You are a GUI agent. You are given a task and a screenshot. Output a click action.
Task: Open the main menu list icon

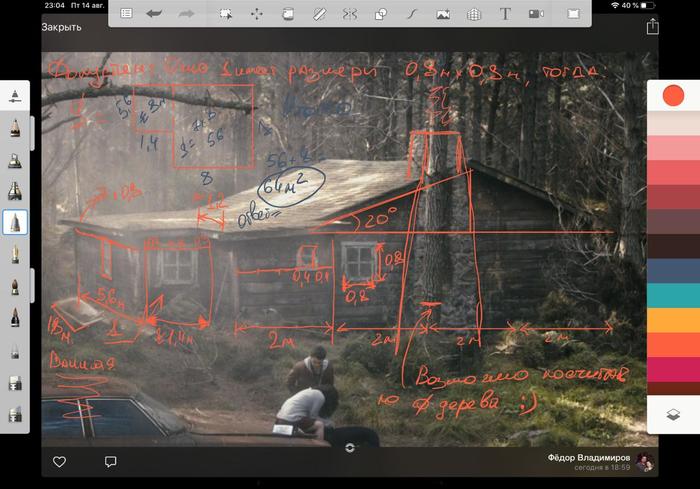(126, 14)
